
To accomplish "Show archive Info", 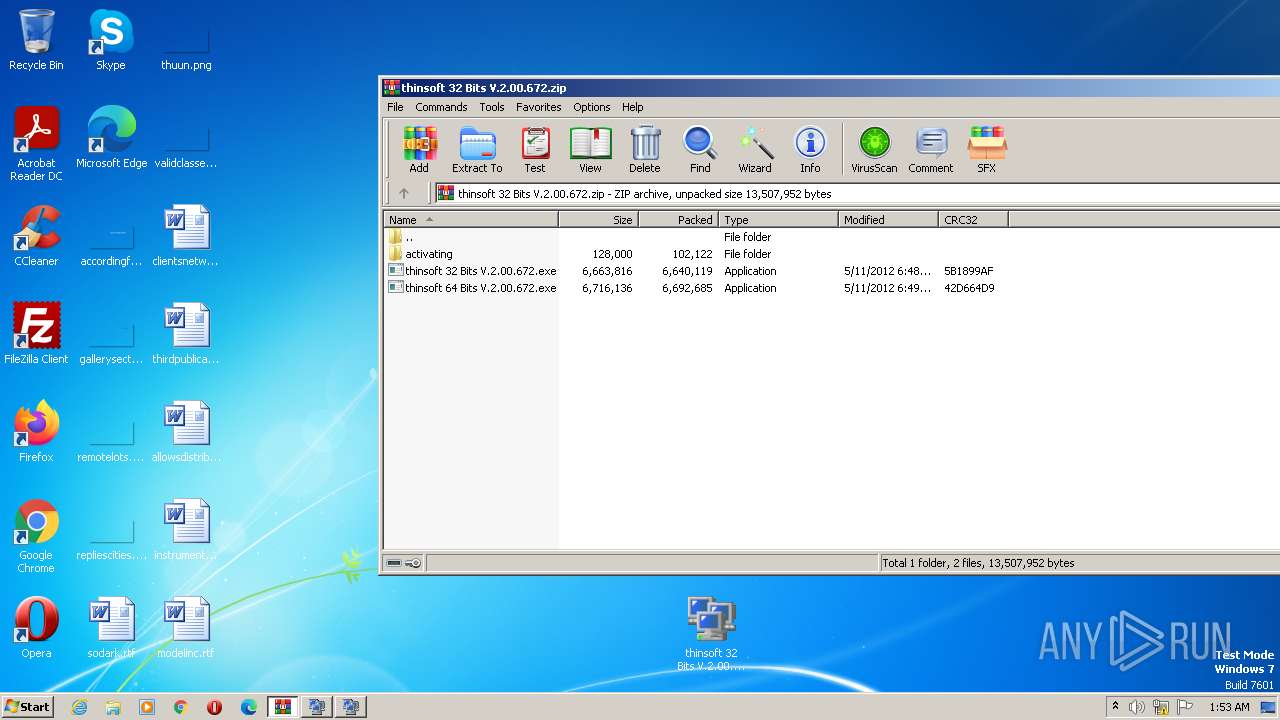I will click(x=810, y=150).
